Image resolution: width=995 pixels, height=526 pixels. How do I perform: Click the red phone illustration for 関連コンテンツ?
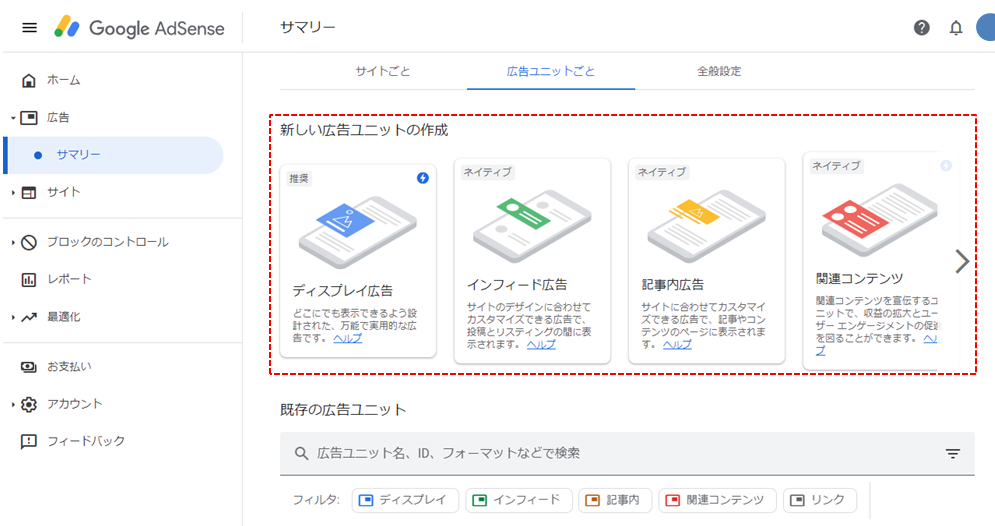[x=880, y=220]
